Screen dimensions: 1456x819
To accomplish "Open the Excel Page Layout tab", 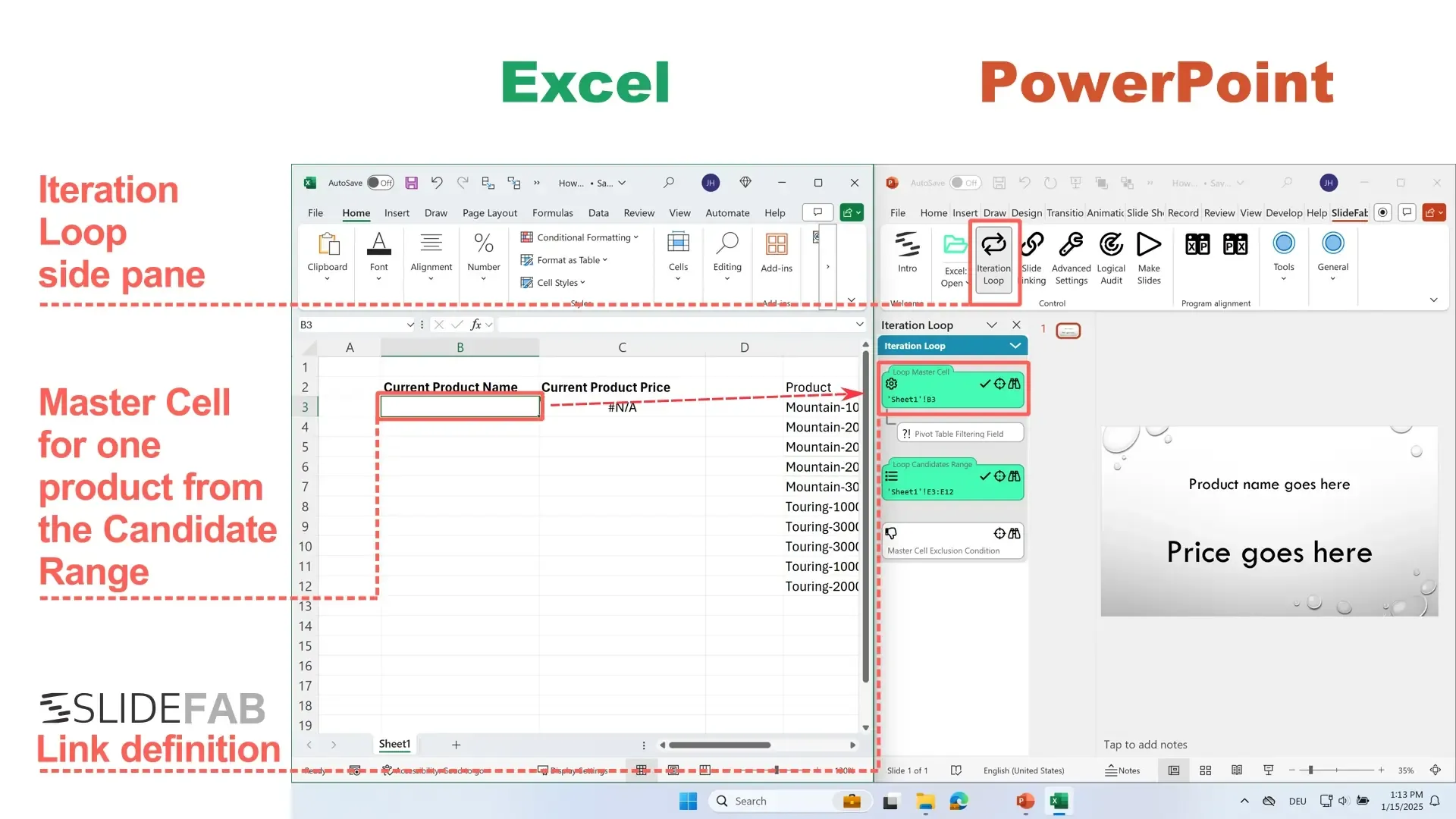I will [x=490, y=213].
